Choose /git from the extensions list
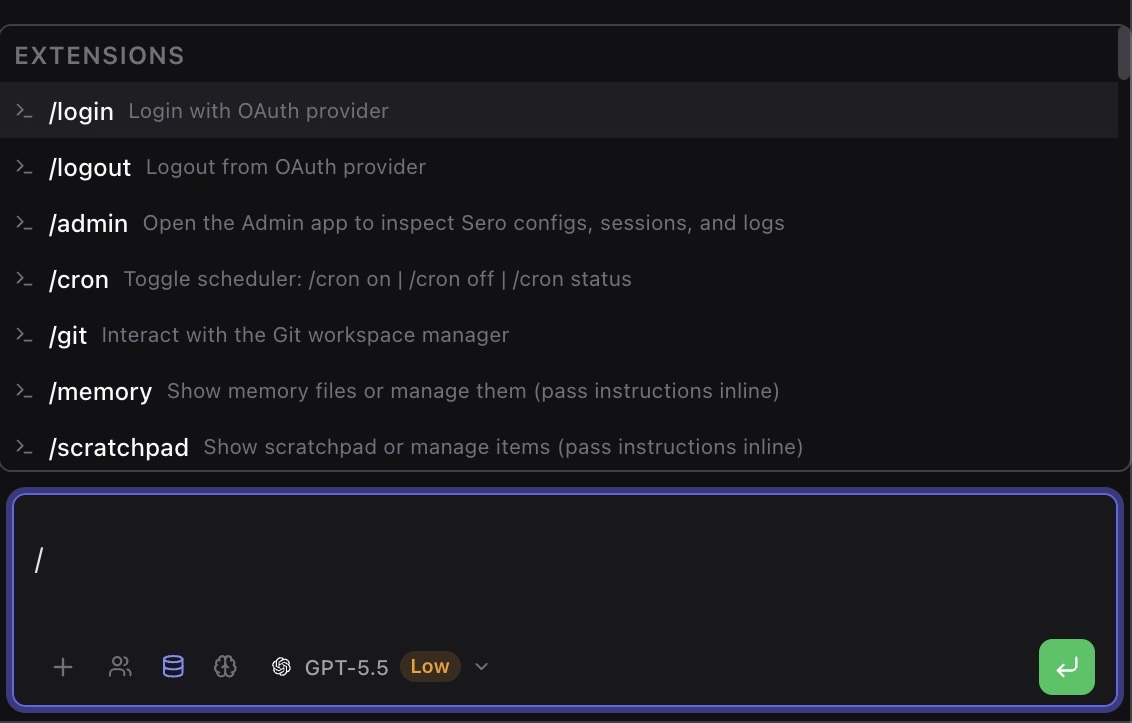 click(67, 335)
